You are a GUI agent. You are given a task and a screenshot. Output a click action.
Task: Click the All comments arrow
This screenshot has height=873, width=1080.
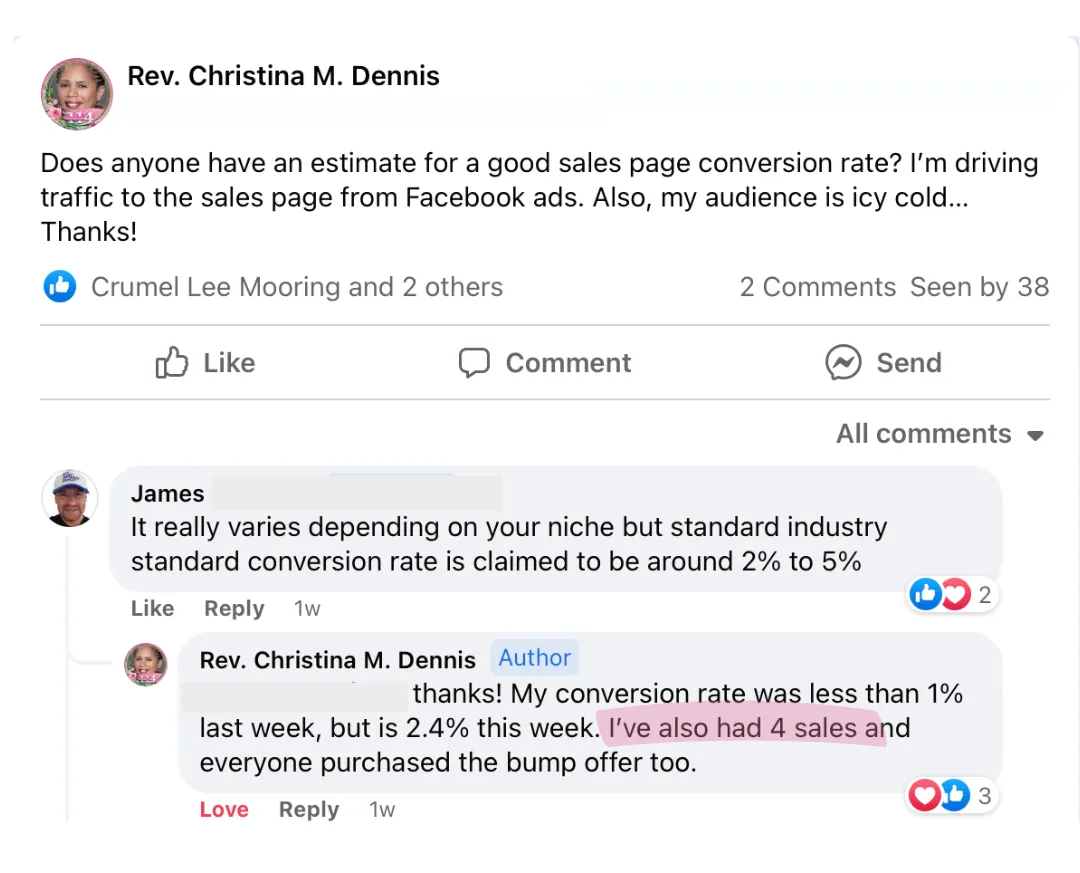(x=1036, y=436)
